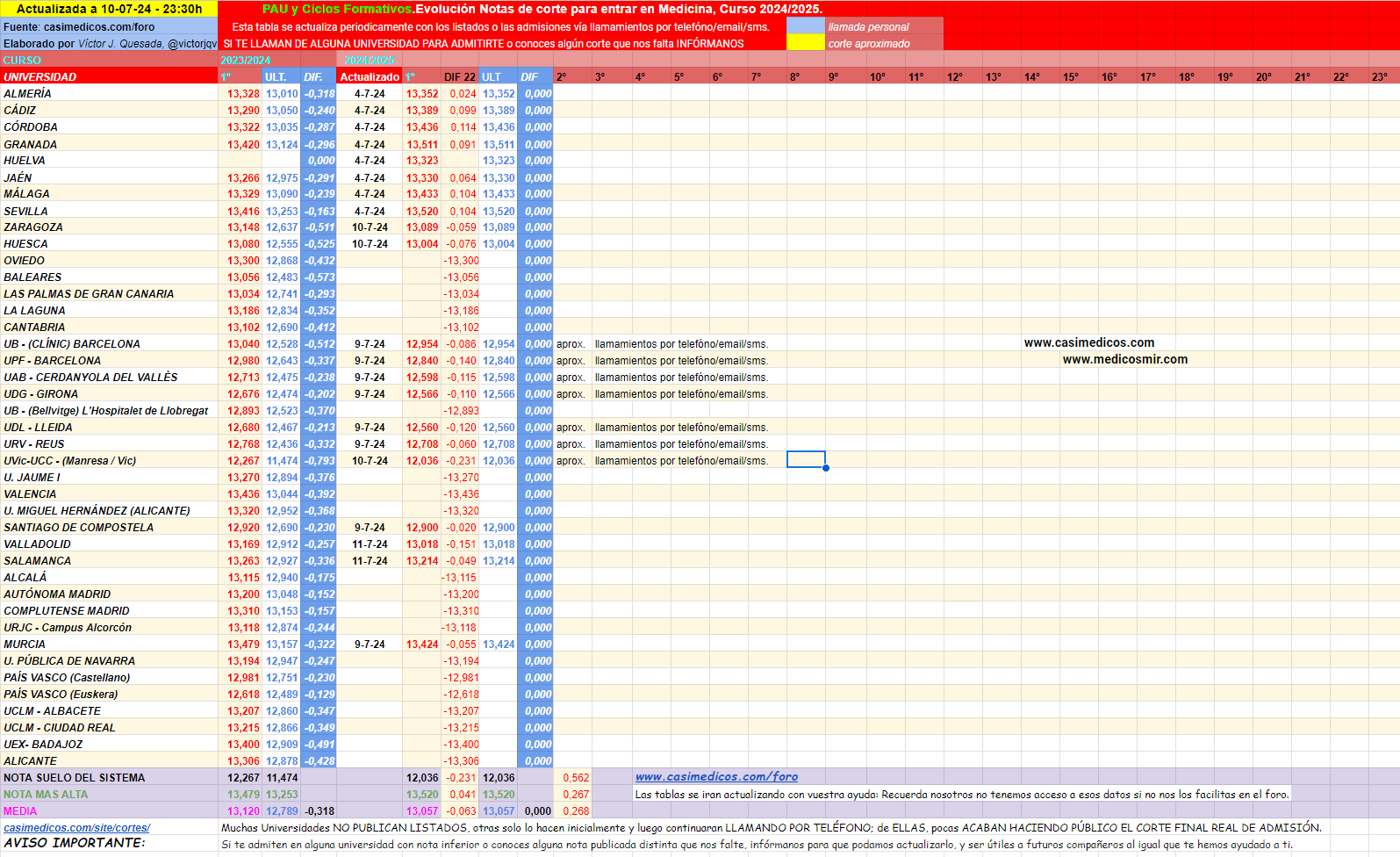Click the 'Actualizada a 10-07-24 - 23:30h' cell
This screenshot has width=1400, height=857.
109,9
